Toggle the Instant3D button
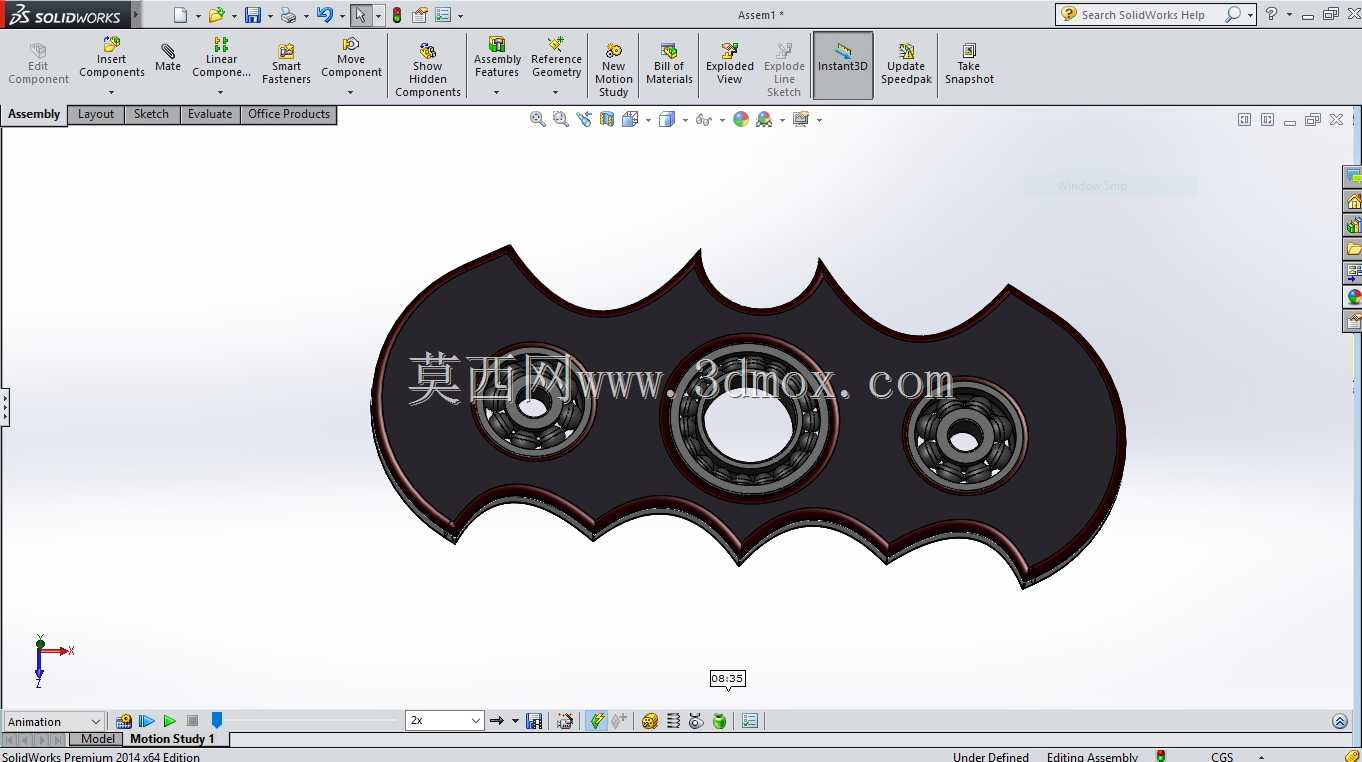This screenshot has width=1362, height=762. (x=843, y=65)
